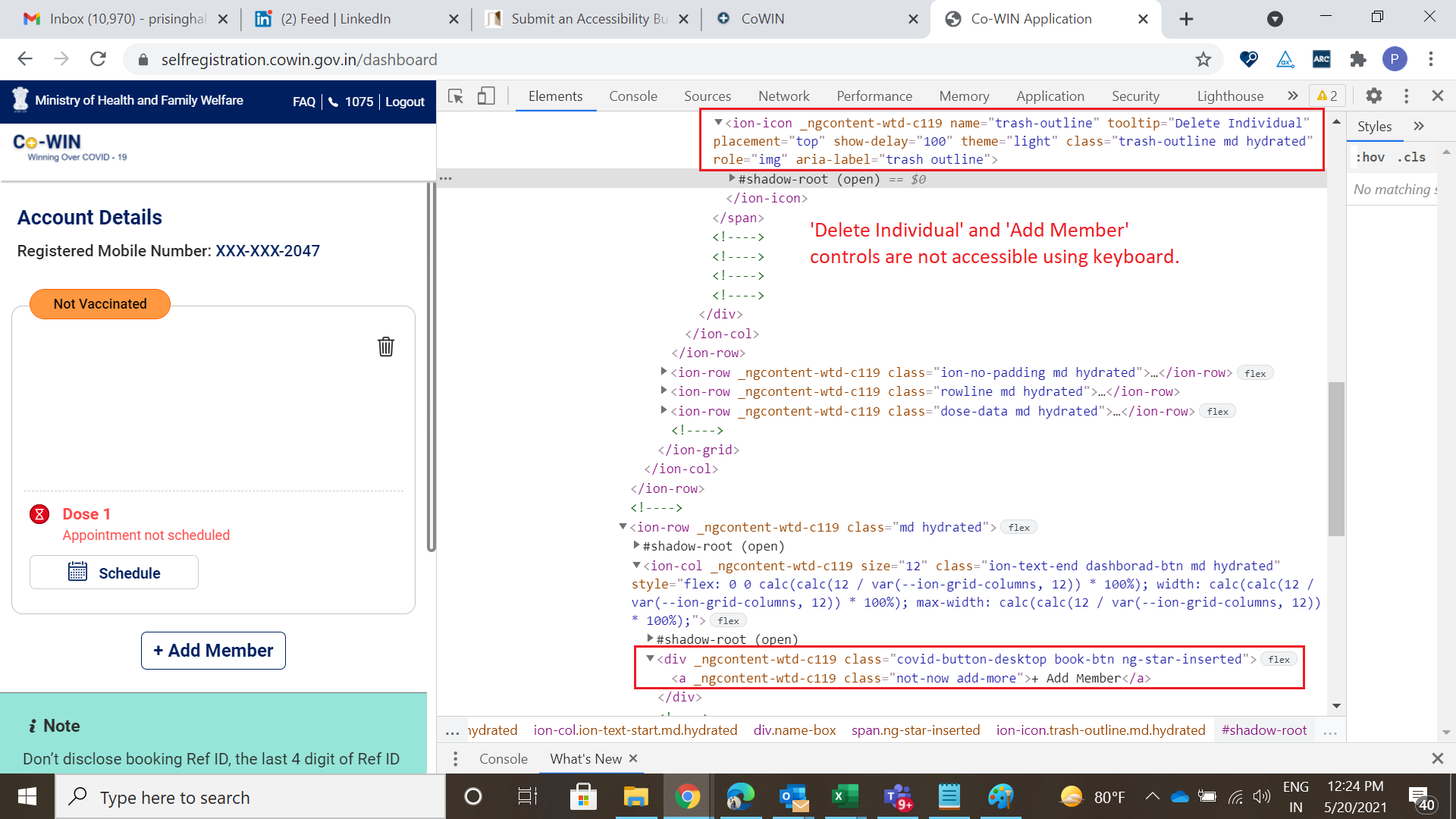Open Excel from the taskbar
The width and height of the screenshot is (1456, 819).
point(844,796)
